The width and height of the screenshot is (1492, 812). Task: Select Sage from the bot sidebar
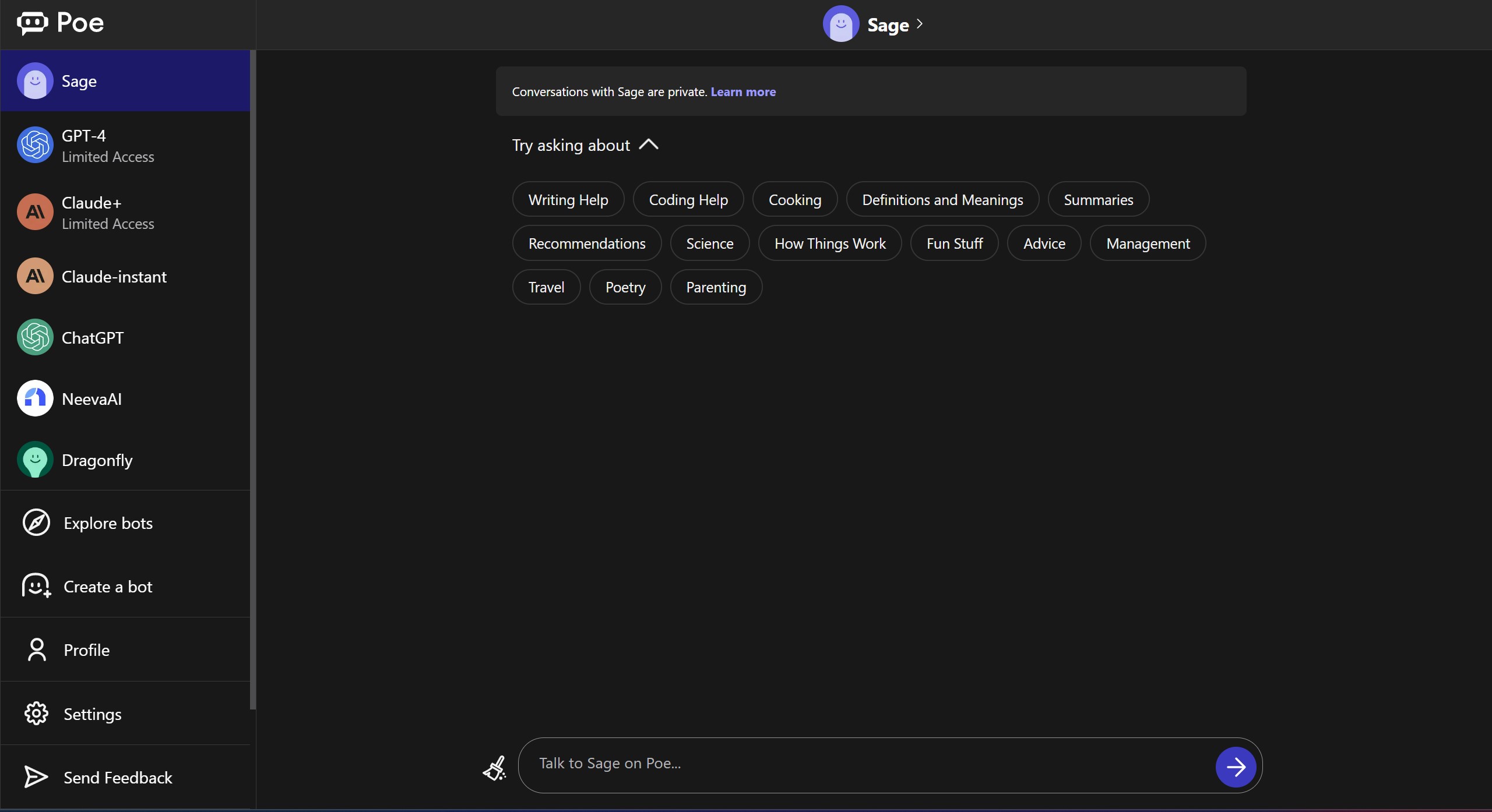pyautogui.click(x=78, y=82)
